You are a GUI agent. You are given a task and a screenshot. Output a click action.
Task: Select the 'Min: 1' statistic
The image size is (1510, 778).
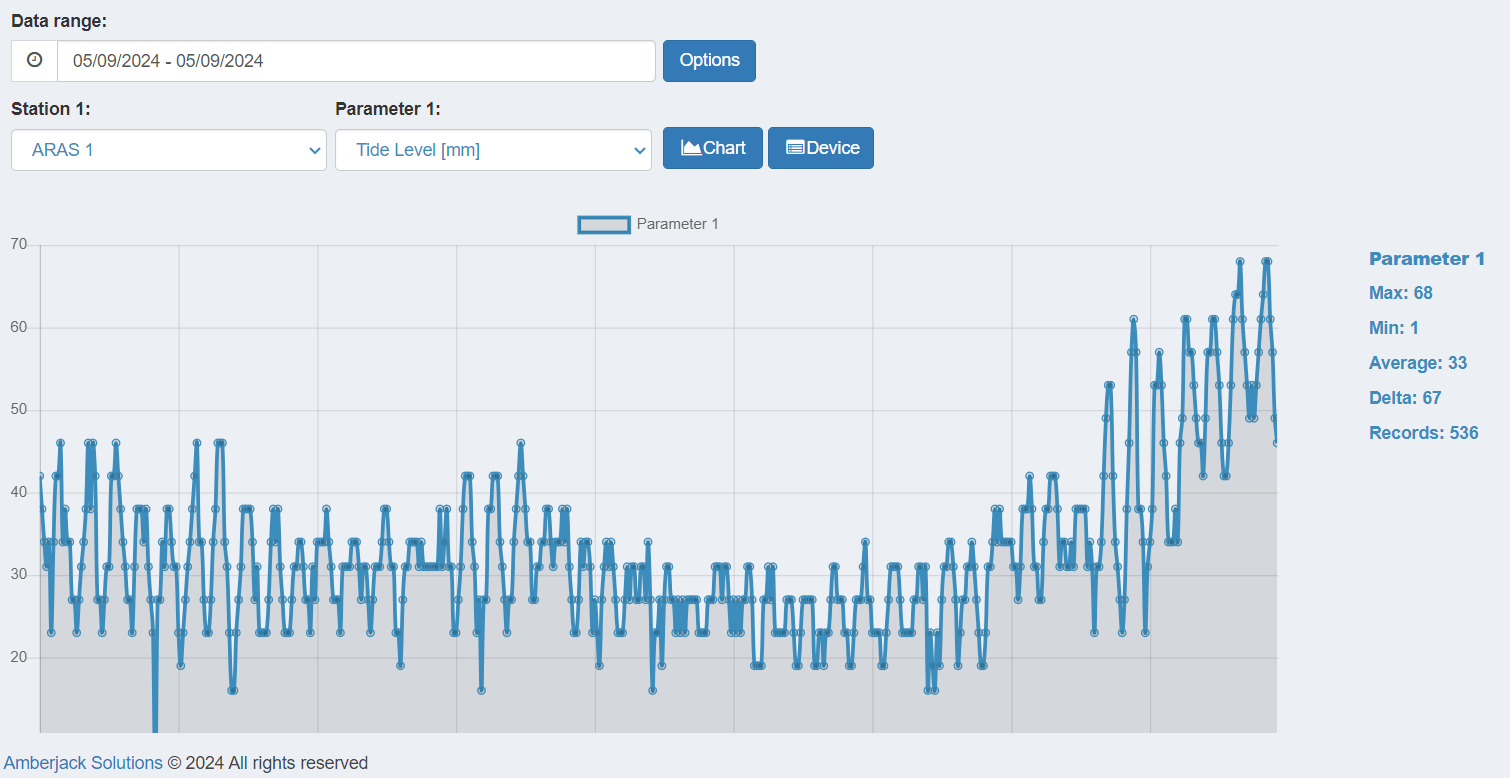pyautogui.click(x=1393, y=328)
